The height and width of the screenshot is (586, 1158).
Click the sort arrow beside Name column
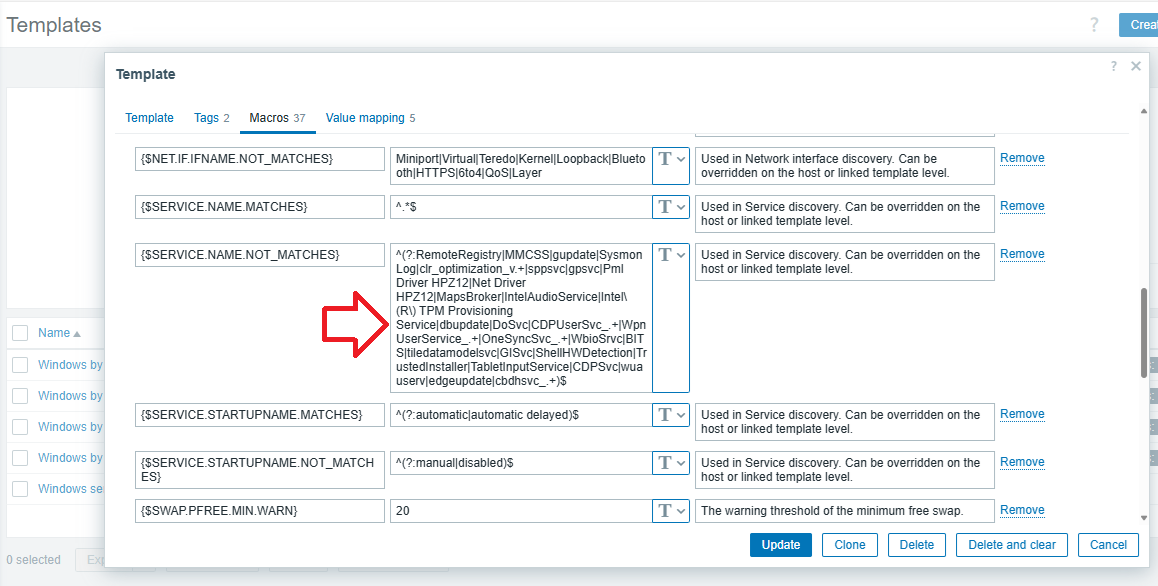pos(77,333)
